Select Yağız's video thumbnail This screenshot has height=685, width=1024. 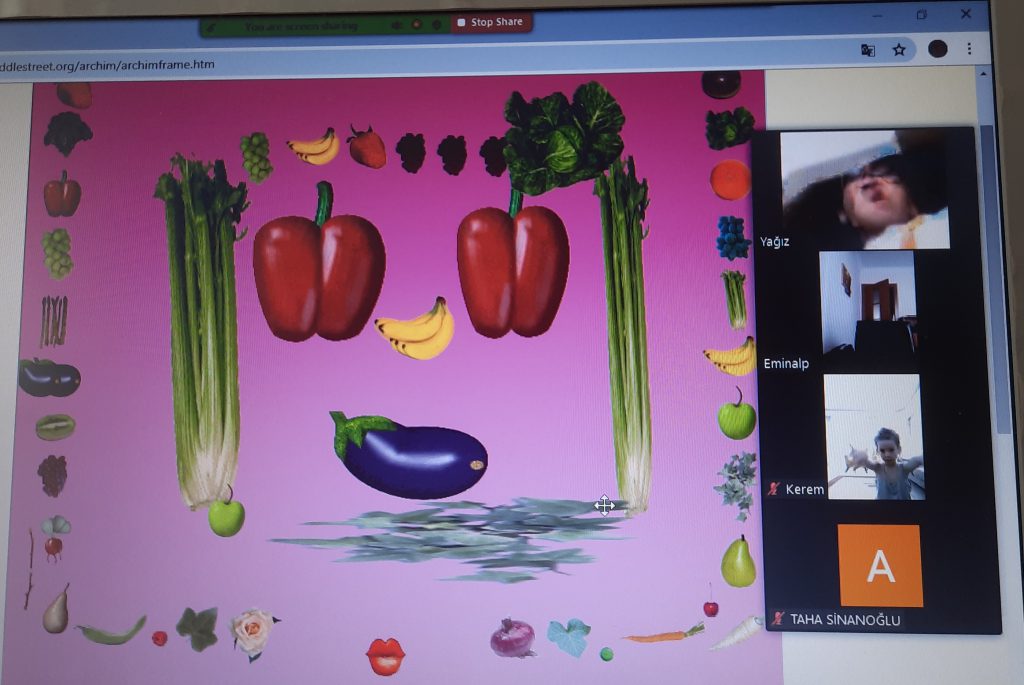click(865, 189)
